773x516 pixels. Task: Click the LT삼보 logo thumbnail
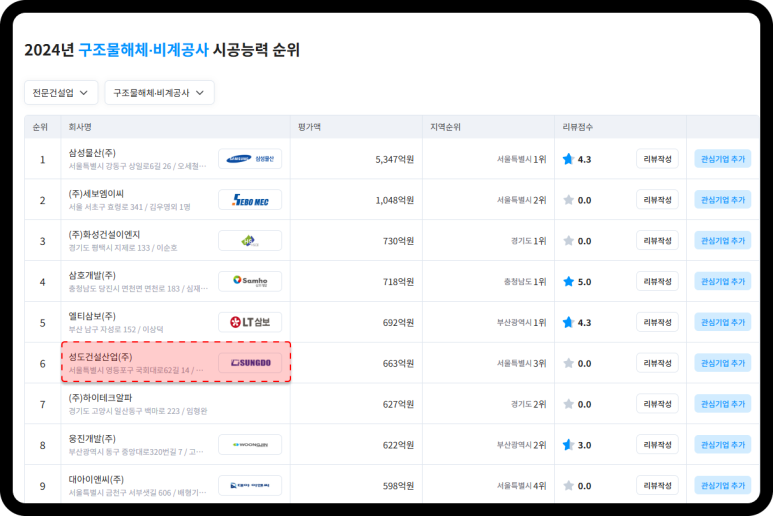pyautogui.click(x=250, y=322)
